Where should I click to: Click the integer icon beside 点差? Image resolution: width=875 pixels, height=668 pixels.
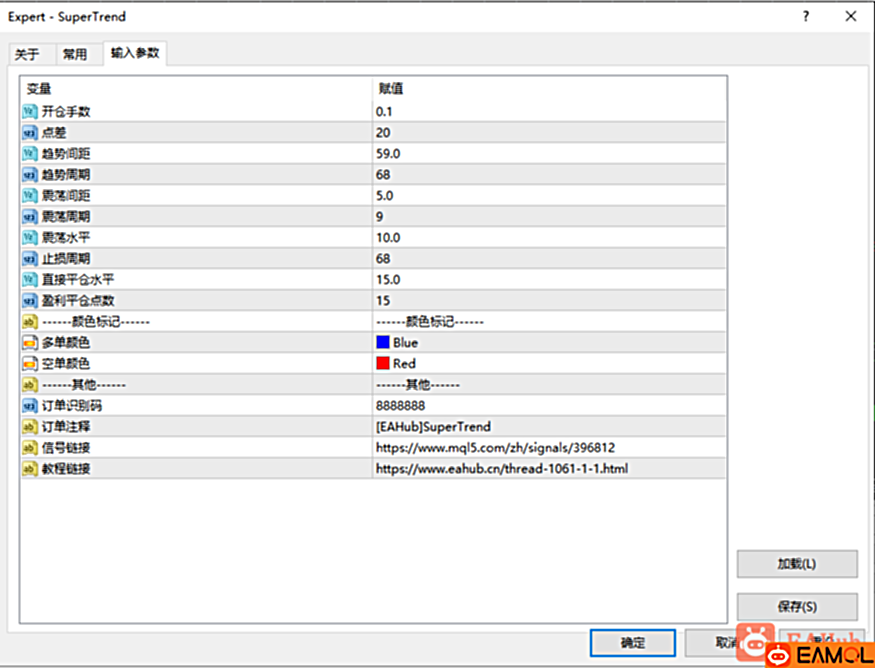click(29, 133)
